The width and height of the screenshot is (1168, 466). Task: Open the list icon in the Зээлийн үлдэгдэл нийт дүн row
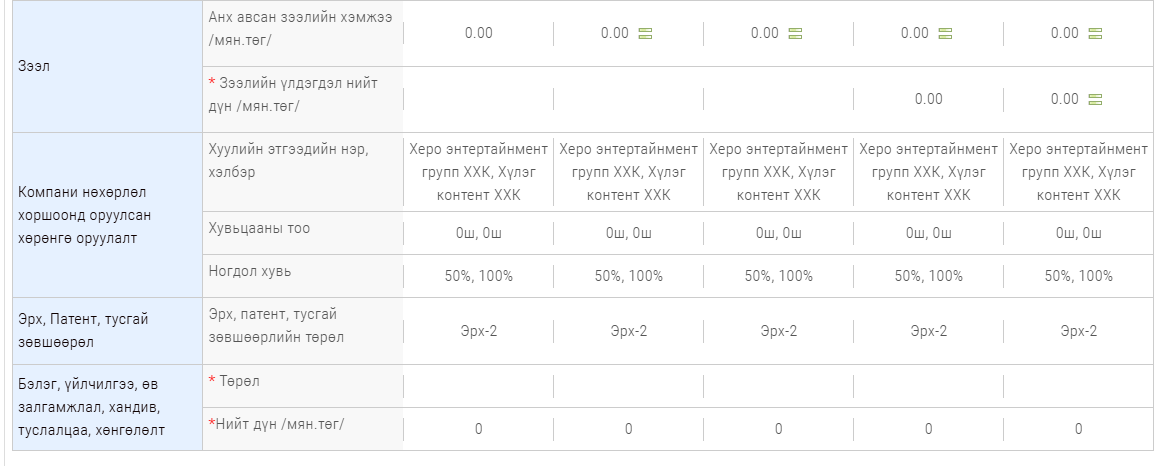[x=1095, y=100]
